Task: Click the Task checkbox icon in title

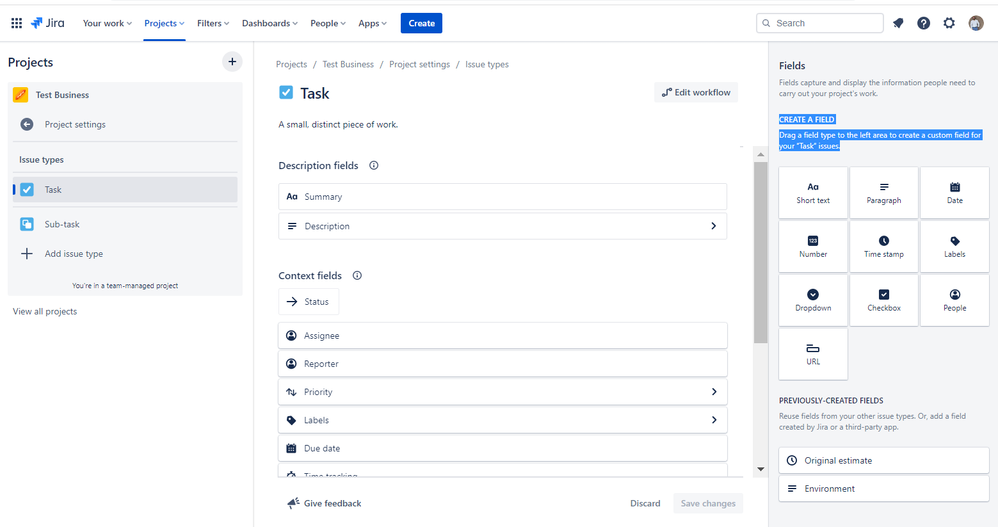Action: (286, 93)
